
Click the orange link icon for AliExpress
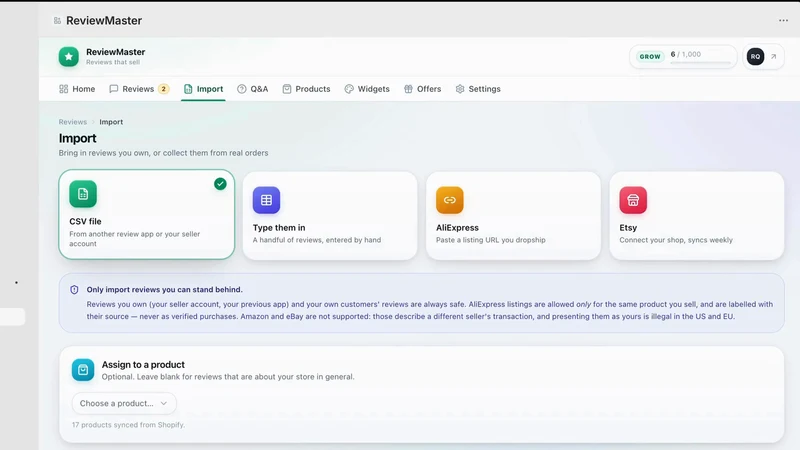coord(449,200)
